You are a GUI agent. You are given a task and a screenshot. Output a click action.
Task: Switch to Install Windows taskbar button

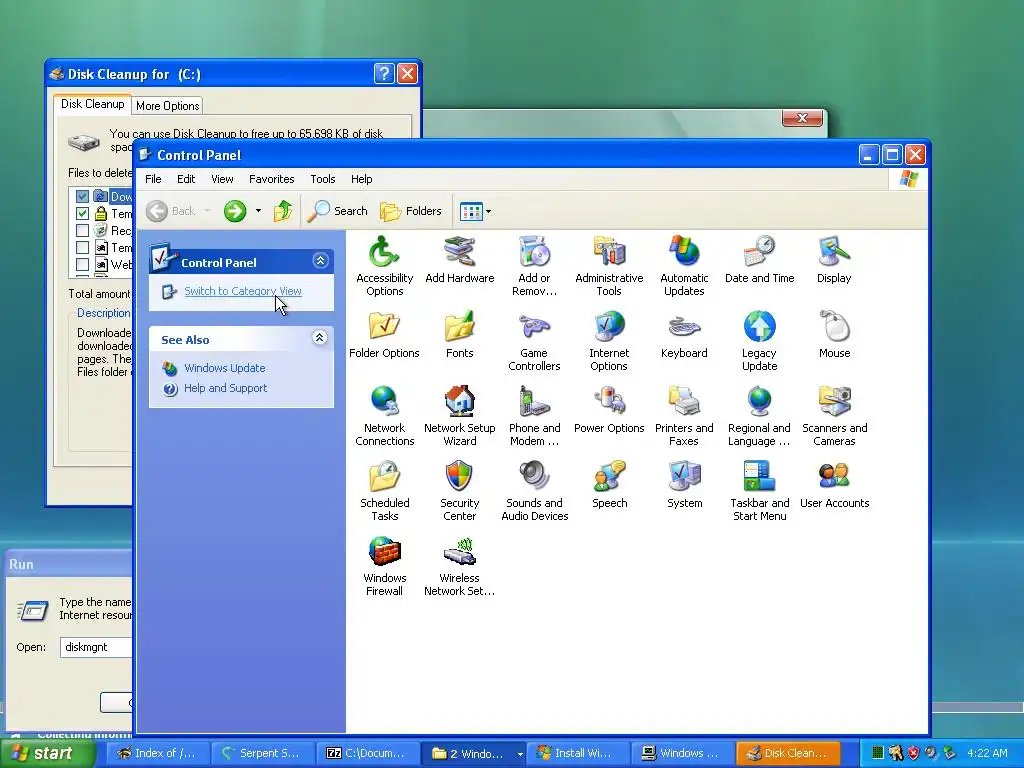(x=577, y=754)
